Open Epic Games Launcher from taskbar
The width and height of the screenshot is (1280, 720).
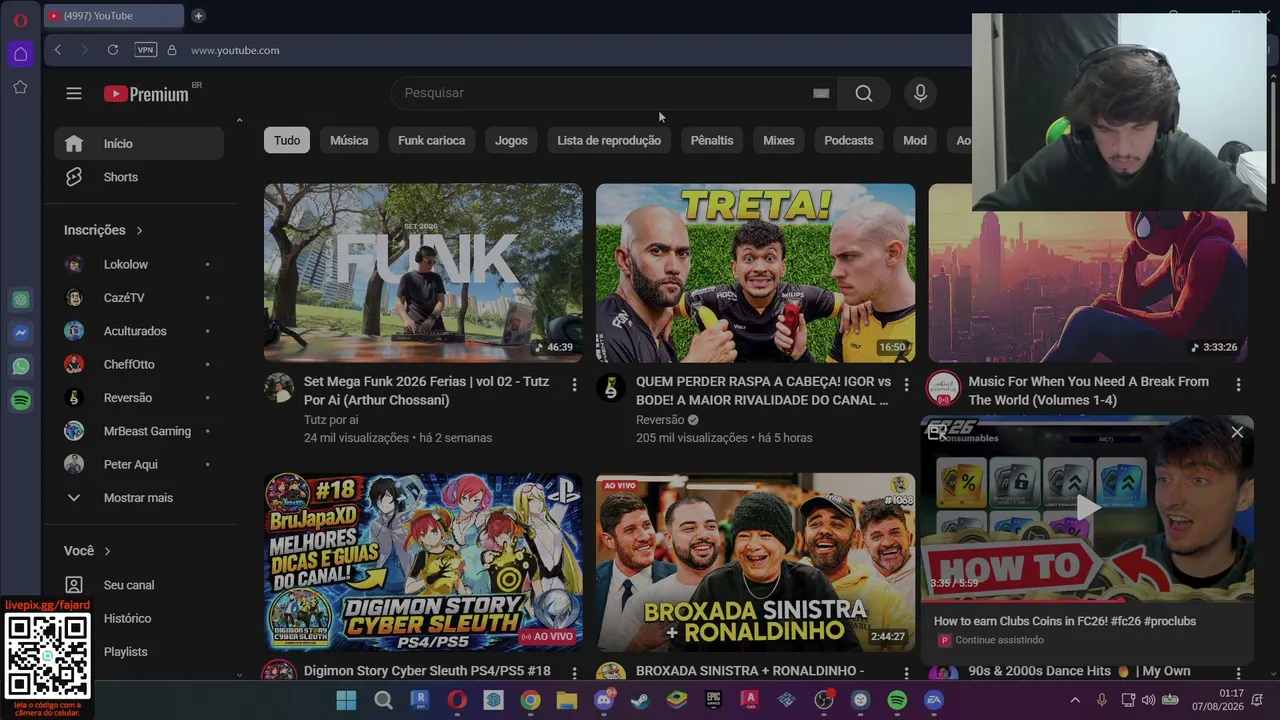coord(713,700)
